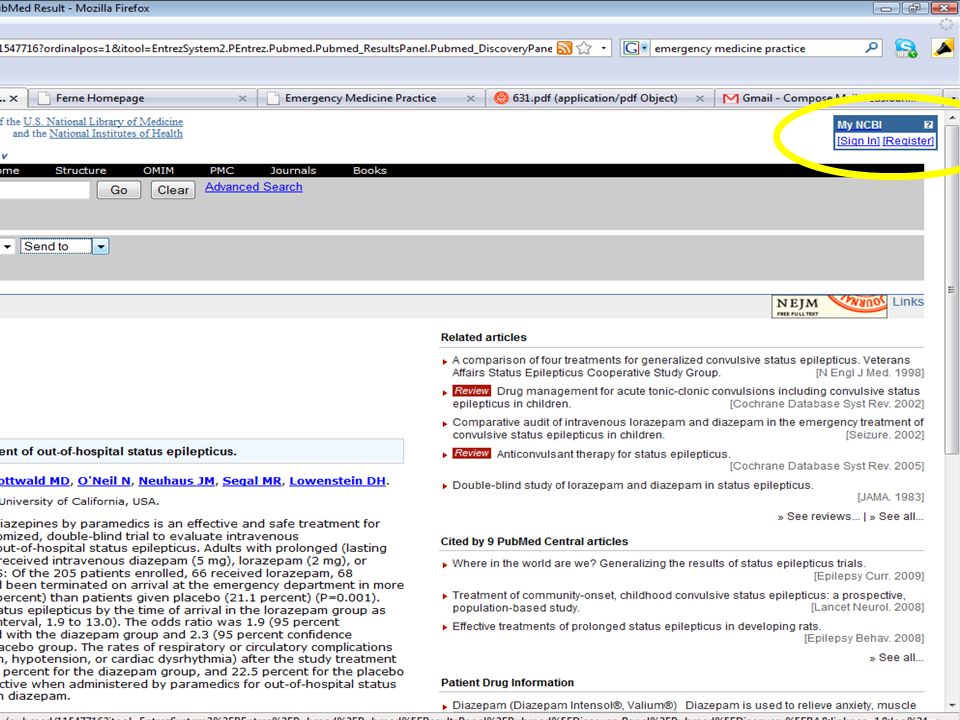Image resolution: width=960 pixels, height=720 pixels.
Task: Click author Segal MR
Action: tap(252, 481)
